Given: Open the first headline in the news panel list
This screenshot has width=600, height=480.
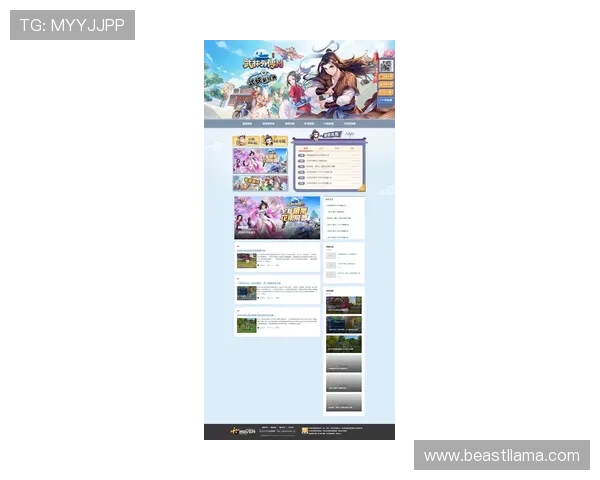Looking at the screenshot, I should click(x=315, y=155).
